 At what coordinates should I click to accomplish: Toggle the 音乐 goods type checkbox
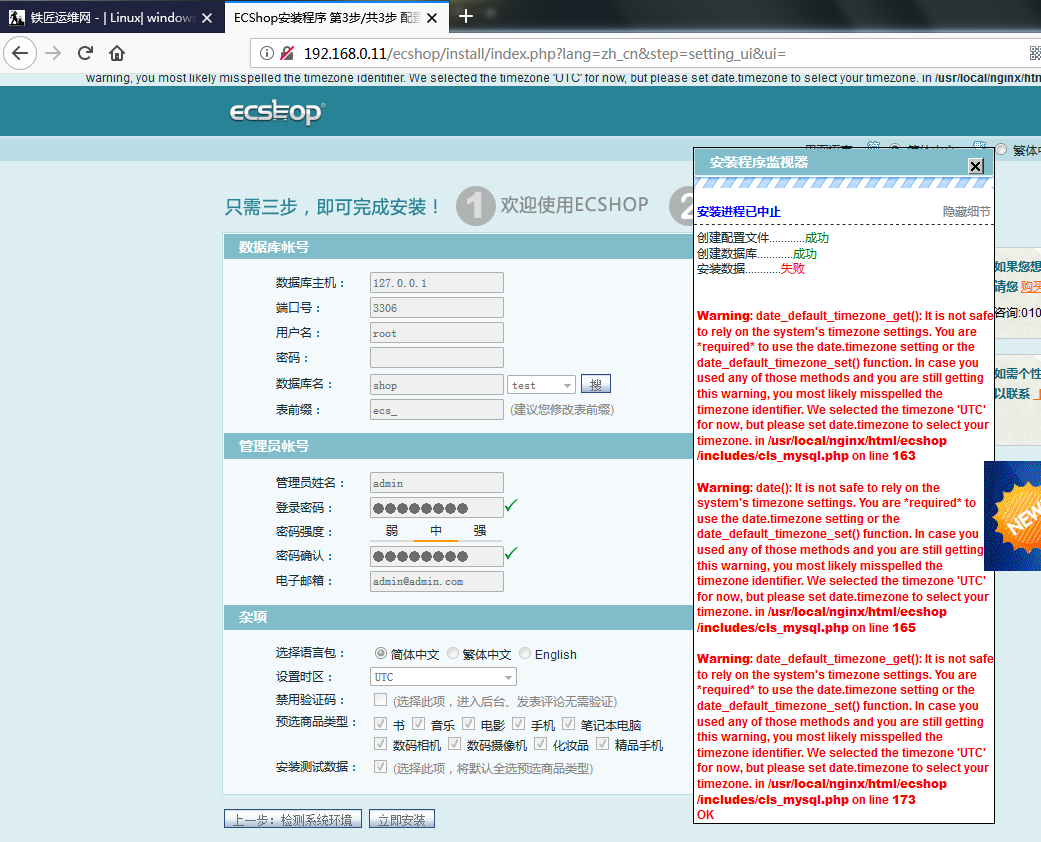pyautogui.click(x=418, y=724)
